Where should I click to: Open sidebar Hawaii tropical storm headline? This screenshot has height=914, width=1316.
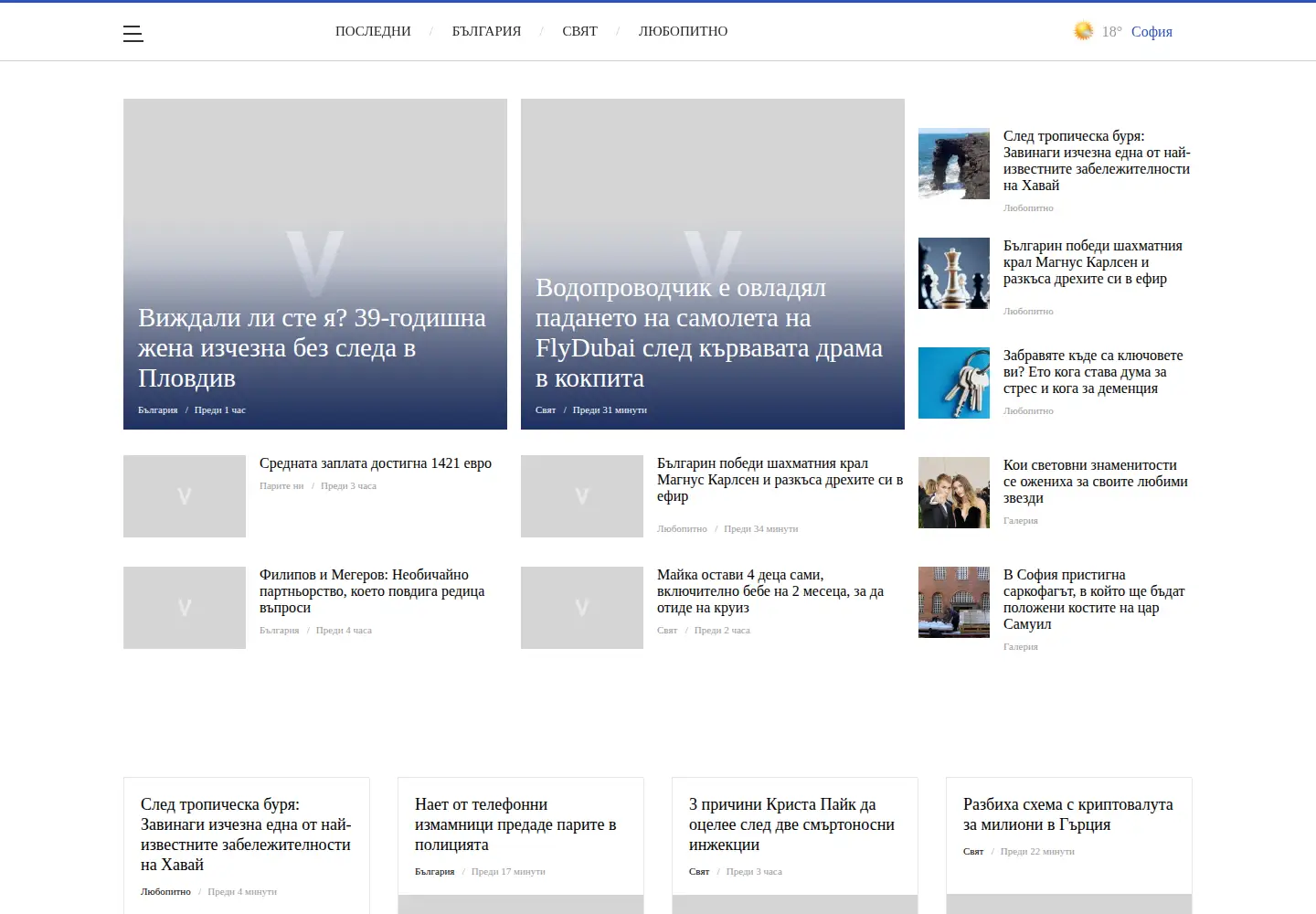pyautogui.click(x=1097, y=161)
